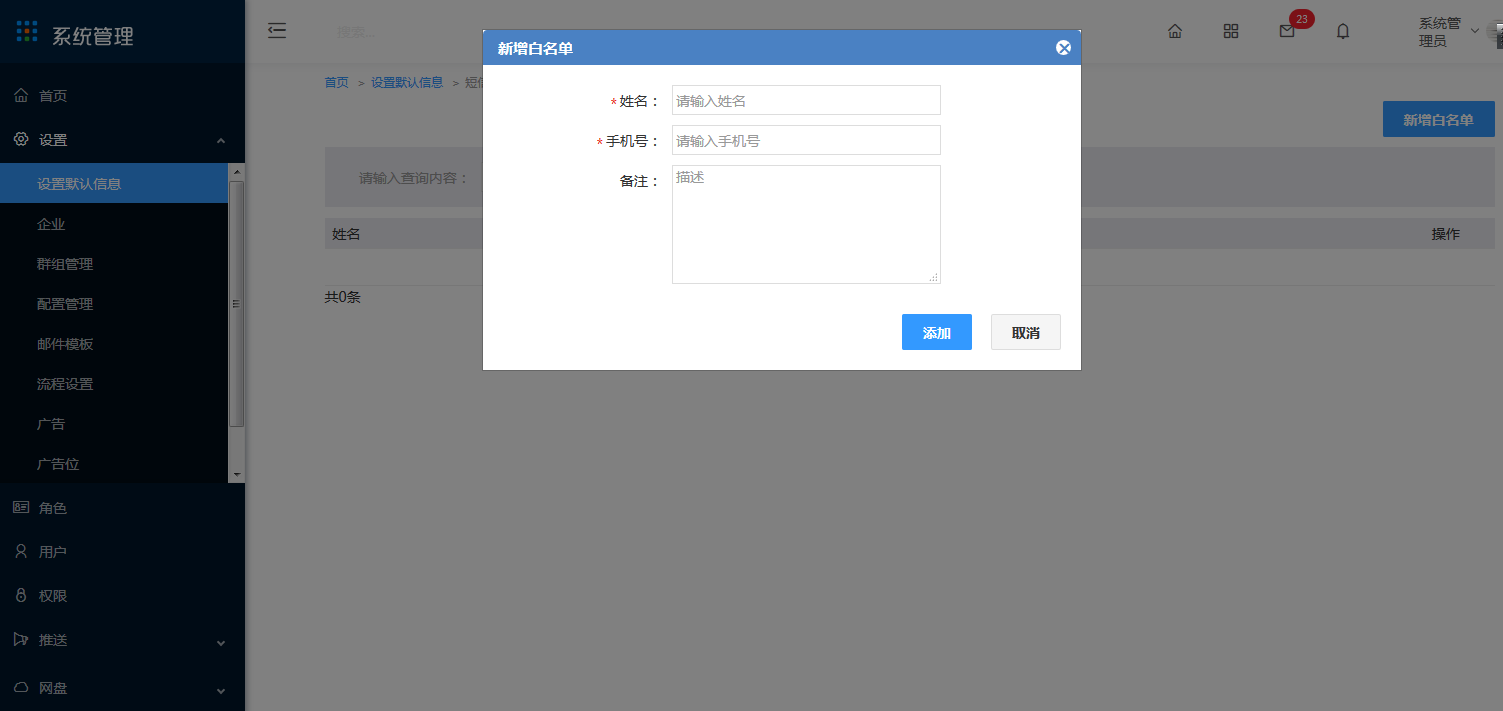The image size is (1503, 711).
Task: Expand the 推送 menu chevron
Action: tap(221, 643)
